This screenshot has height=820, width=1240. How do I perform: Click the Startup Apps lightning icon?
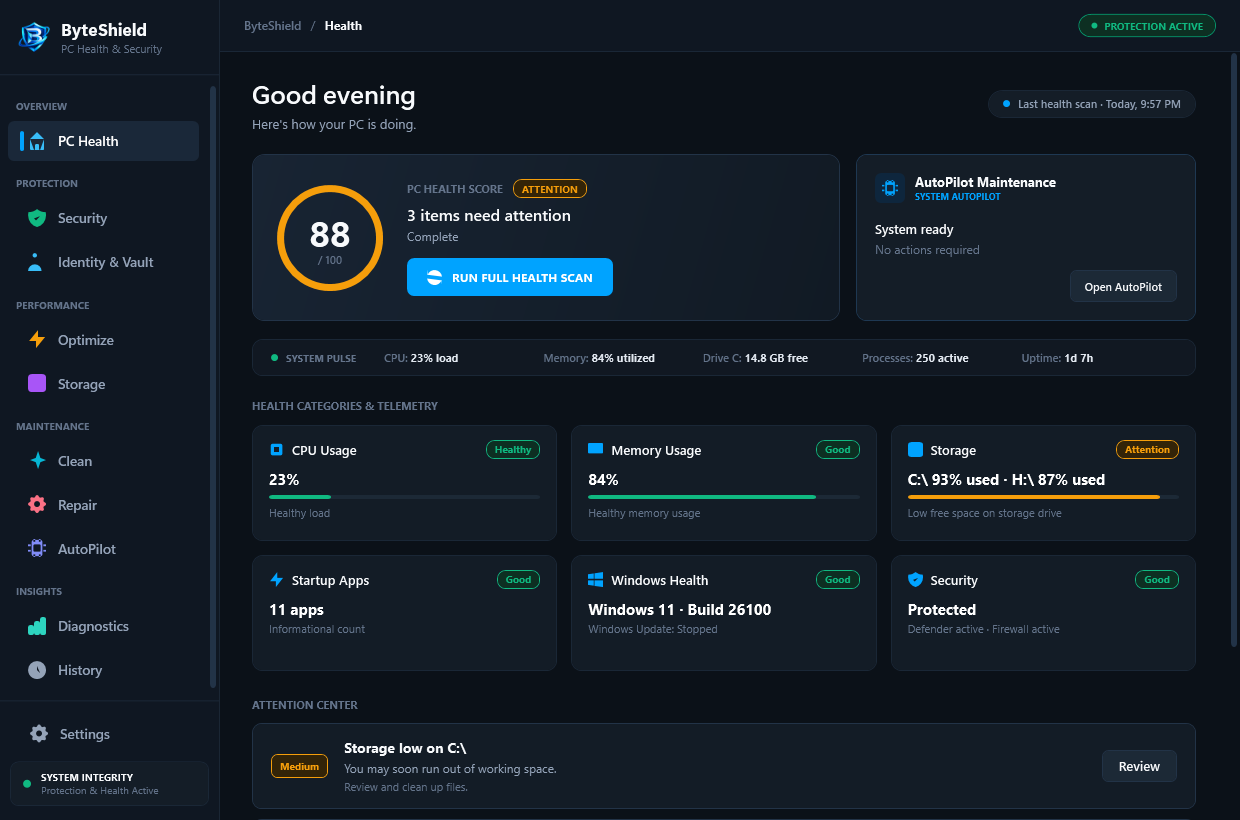tap(277, 580)
